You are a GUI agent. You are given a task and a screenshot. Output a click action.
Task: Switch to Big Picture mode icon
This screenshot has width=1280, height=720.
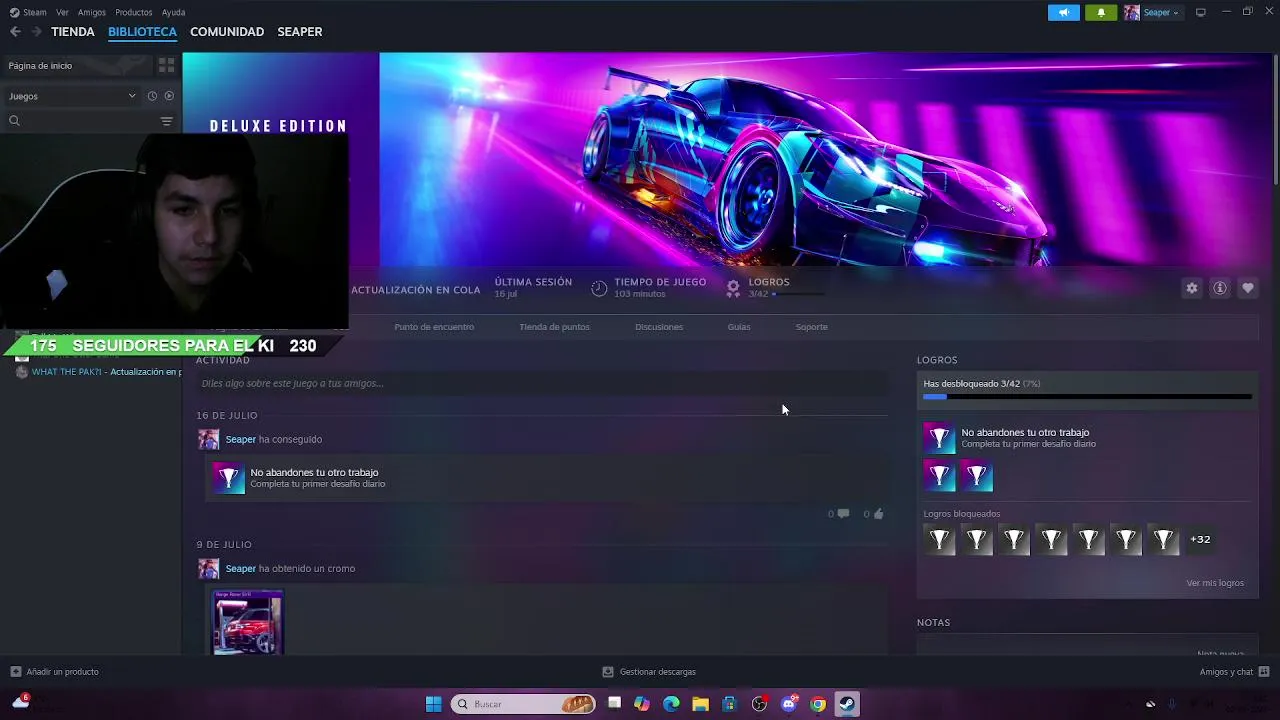pos(1201,12)
